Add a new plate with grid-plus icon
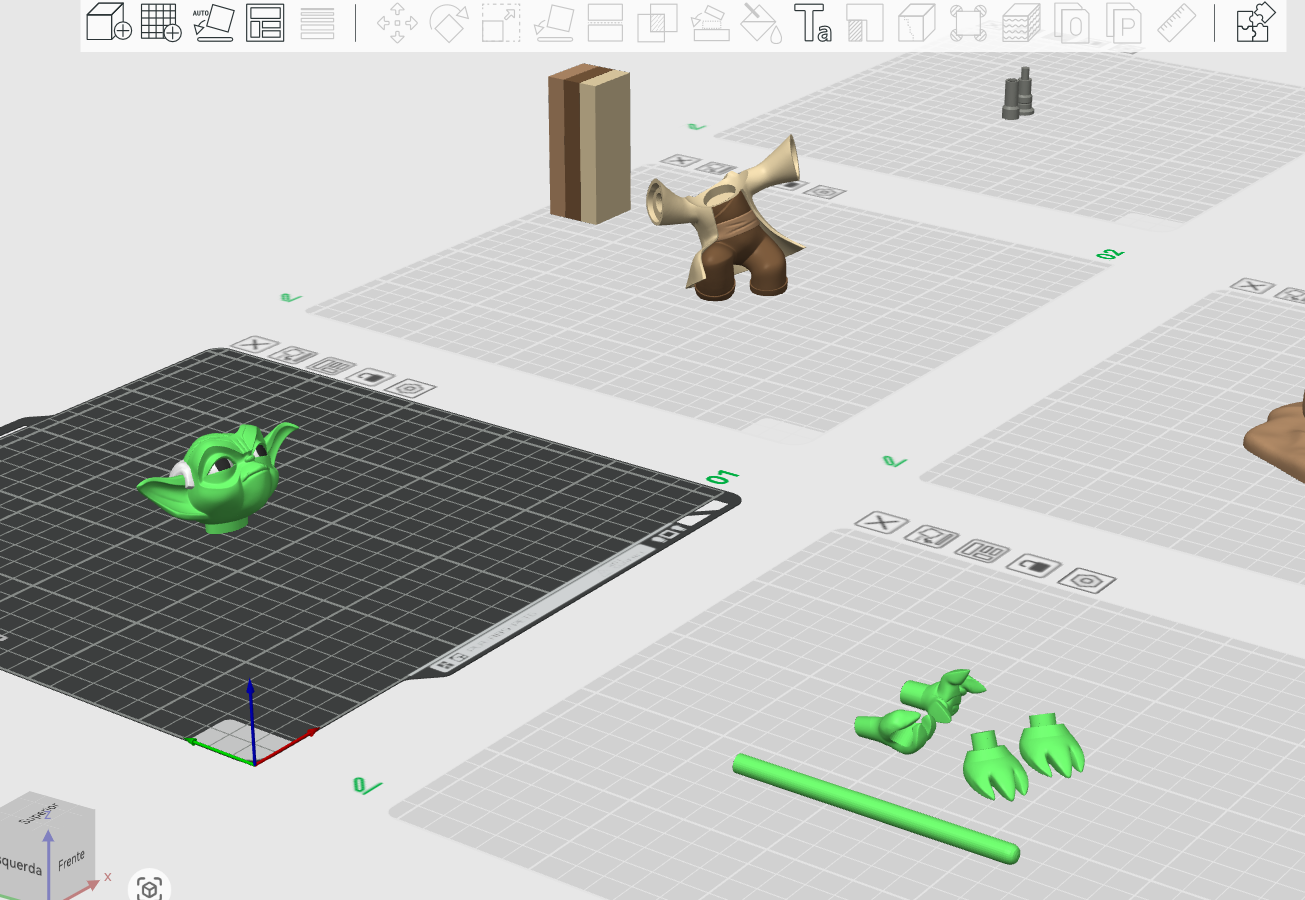The width and height of the screenshot is (1305, 900). [x=161, y=23]
